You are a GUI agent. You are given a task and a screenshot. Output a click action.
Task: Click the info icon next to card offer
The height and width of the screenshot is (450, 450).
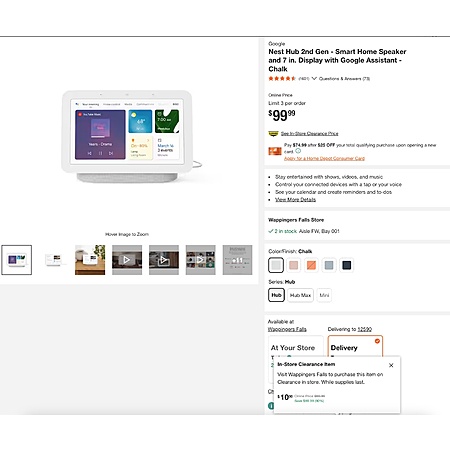point(298,151)
